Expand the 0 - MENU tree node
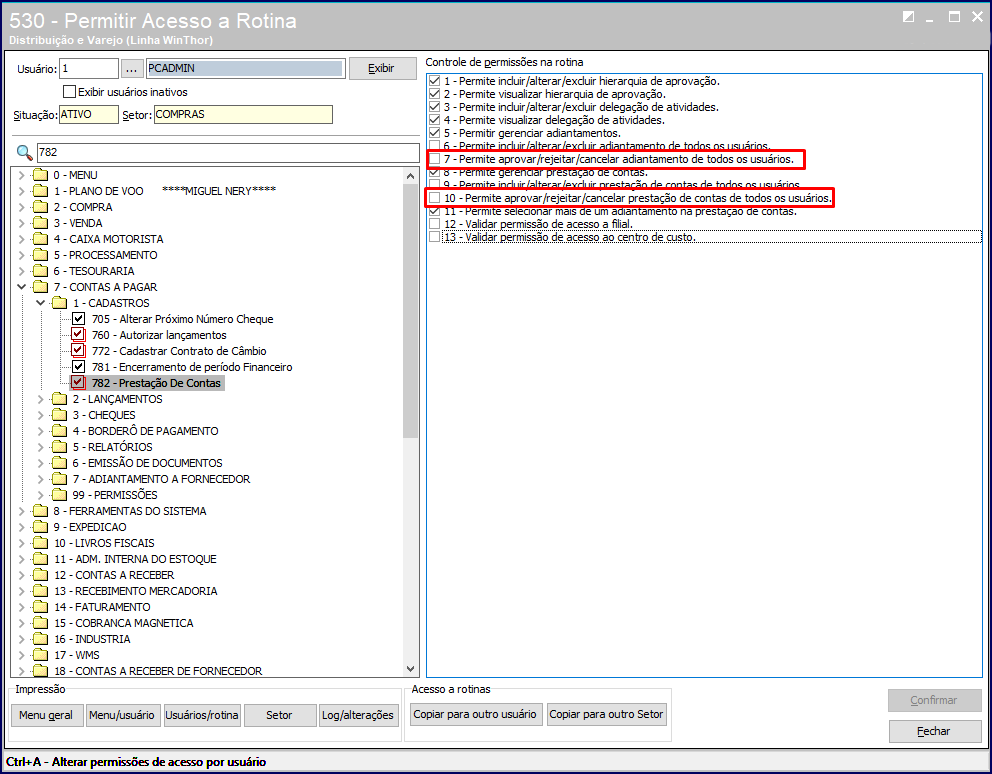The image size is (992, 774). [x=22, y=175]
